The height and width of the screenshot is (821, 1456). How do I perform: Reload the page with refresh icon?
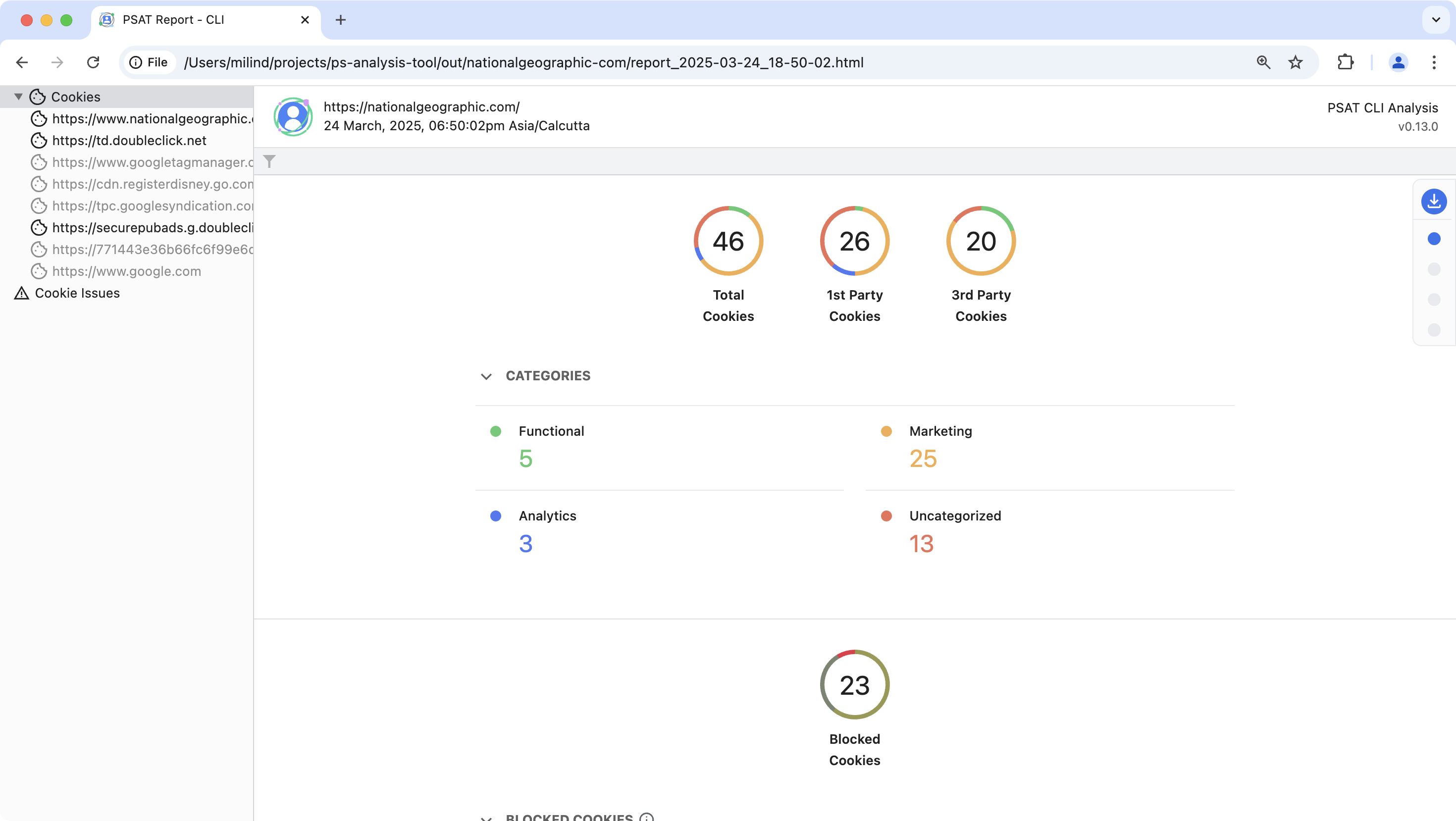point(93,63)
